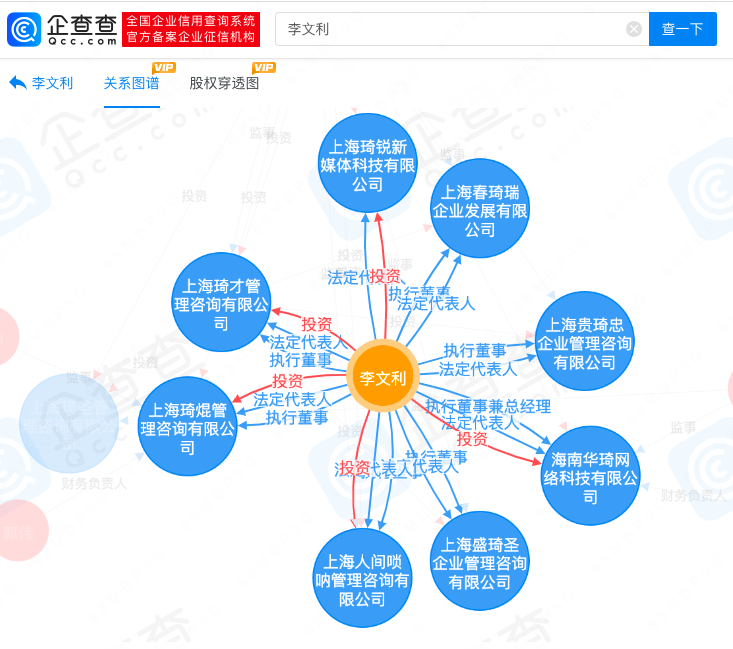Image resolution: width=733 pixels, height=649 pixels.
Task: Click 法定代表人 label near 上海春琦瑞 node
Action: pyautogui.click(x=436, y=304)
